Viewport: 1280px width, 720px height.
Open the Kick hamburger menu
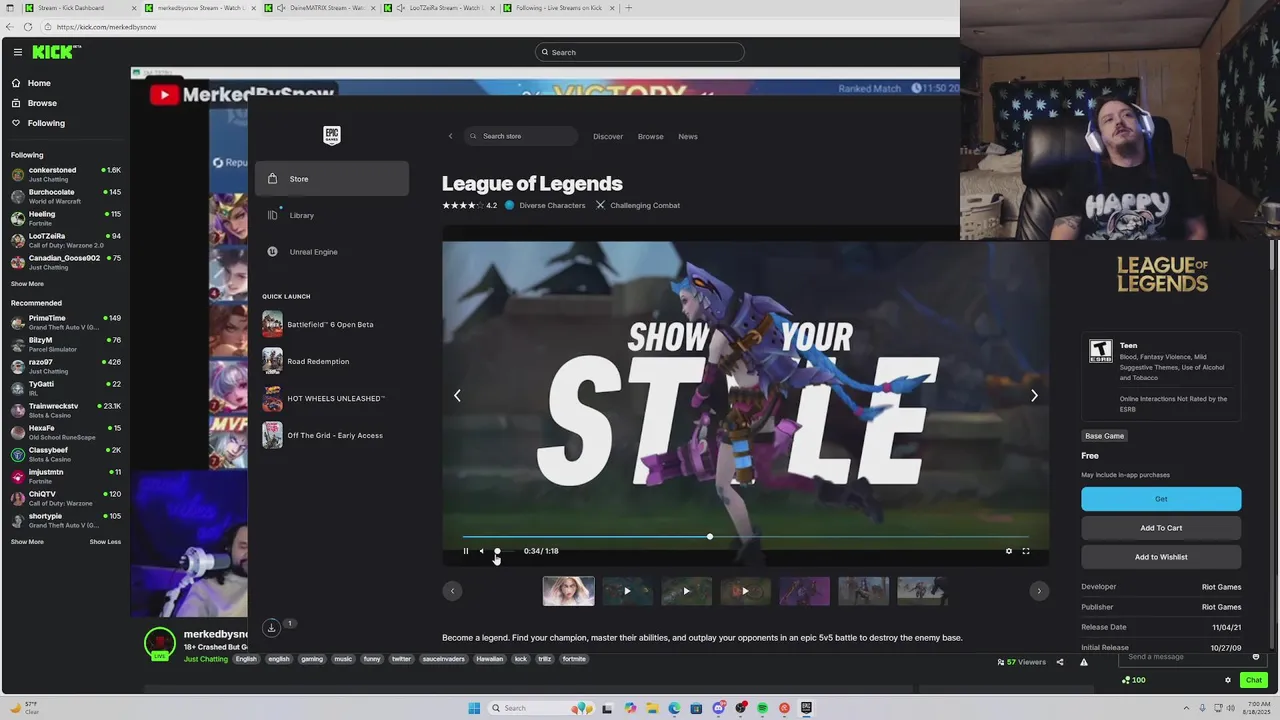tap(18, 52)
